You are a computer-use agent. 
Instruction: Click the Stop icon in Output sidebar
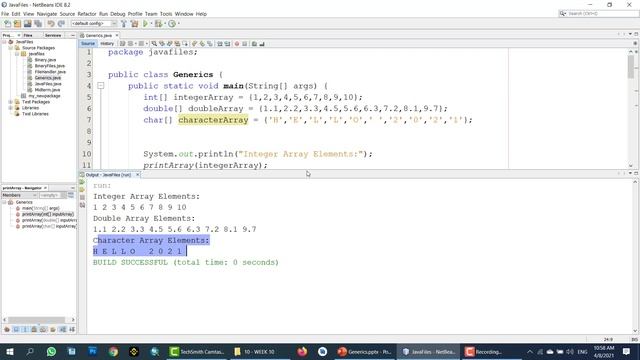(x=82, y=198)
